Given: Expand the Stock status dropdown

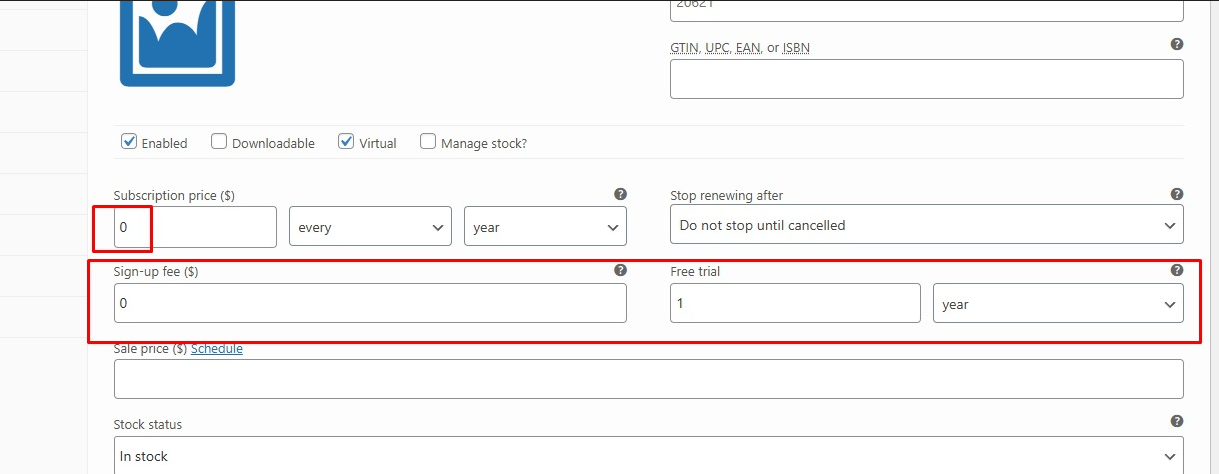Looking at the screenshot, I should tap(648, 456).
